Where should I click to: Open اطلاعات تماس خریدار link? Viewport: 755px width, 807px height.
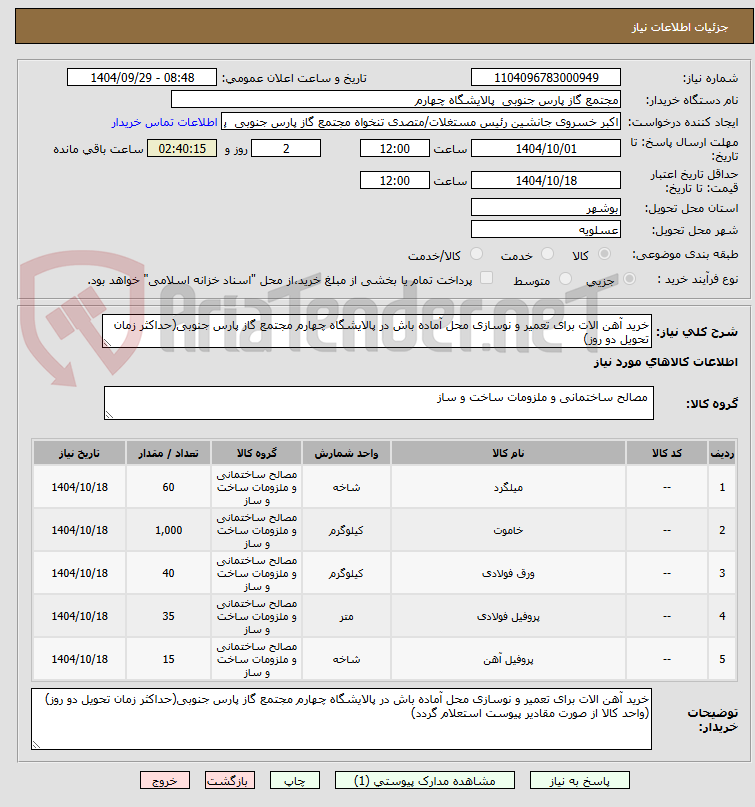[165, 122]
